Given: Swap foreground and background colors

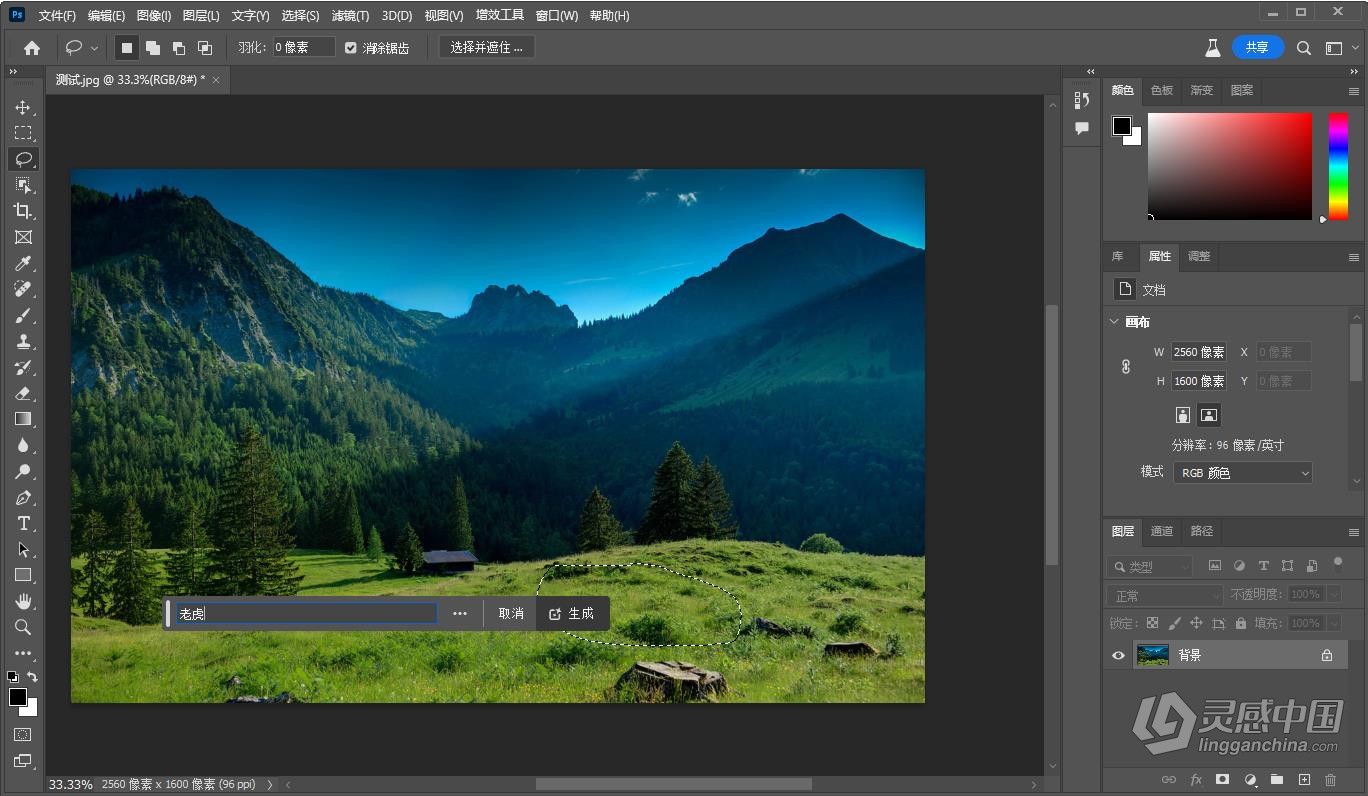Looking at the screenshot, I should pyautogui.click(x=32, y=677).
